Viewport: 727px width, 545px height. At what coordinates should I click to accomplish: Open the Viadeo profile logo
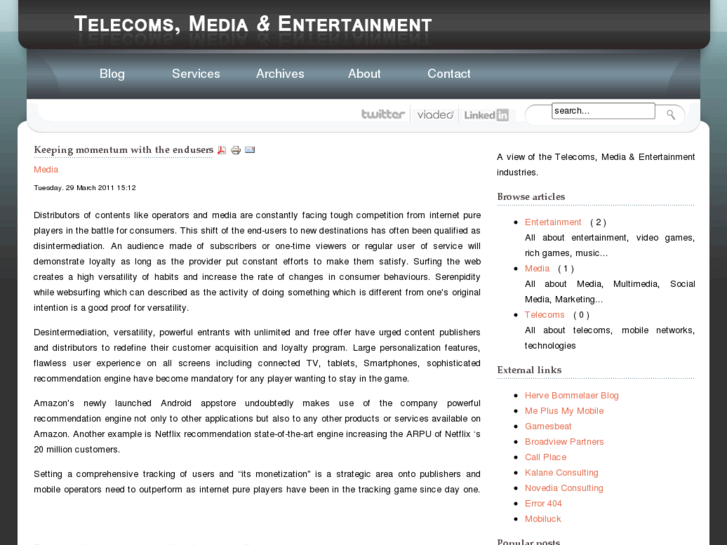pyautogui.click(x=435, y=114)
